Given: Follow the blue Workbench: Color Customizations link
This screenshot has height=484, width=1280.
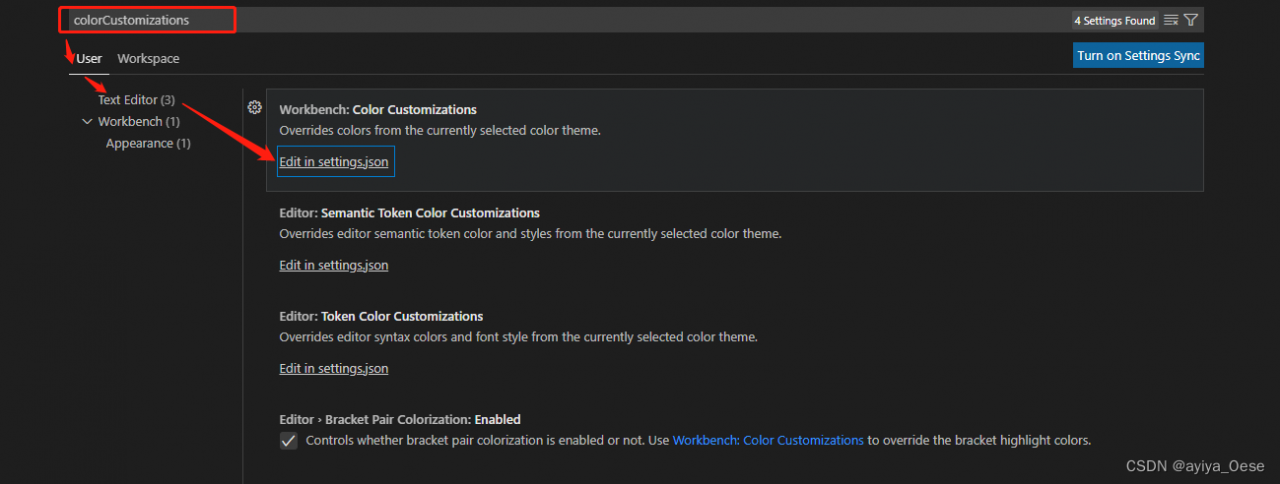Looking at the screenshot, I should coord(768,440).
